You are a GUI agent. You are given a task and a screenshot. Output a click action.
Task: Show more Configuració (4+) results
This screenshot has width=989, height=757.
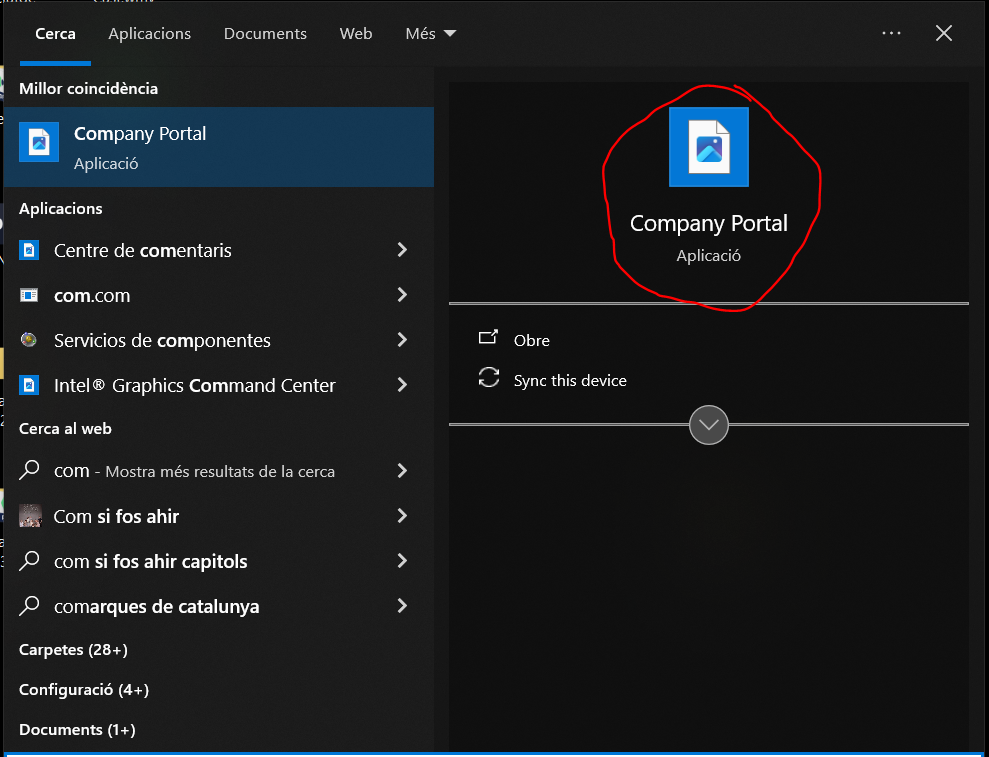84,690
